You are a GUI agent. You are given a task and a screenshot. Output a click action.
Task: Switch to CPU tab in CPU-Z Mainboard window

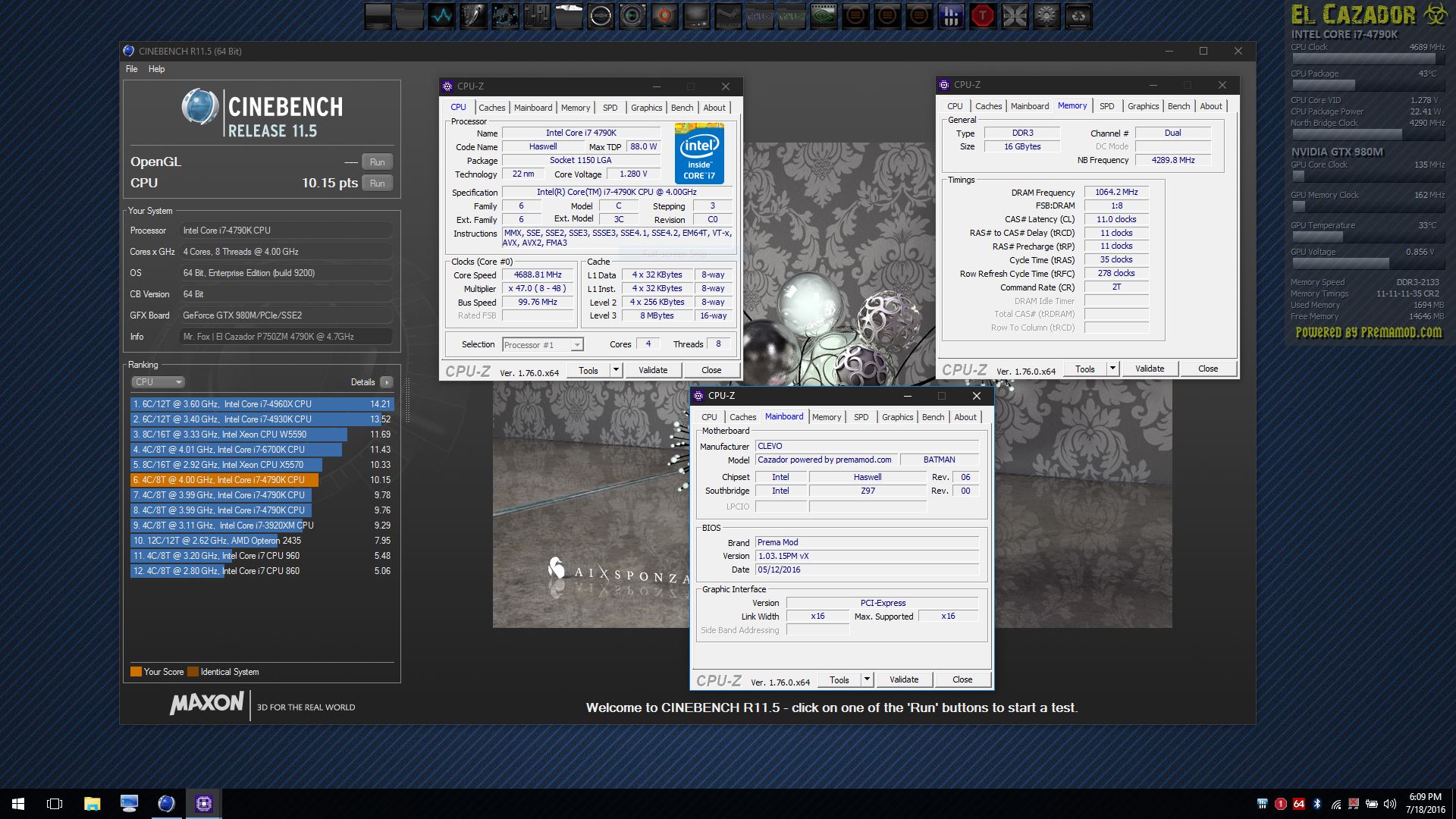[x=709, y=417]
